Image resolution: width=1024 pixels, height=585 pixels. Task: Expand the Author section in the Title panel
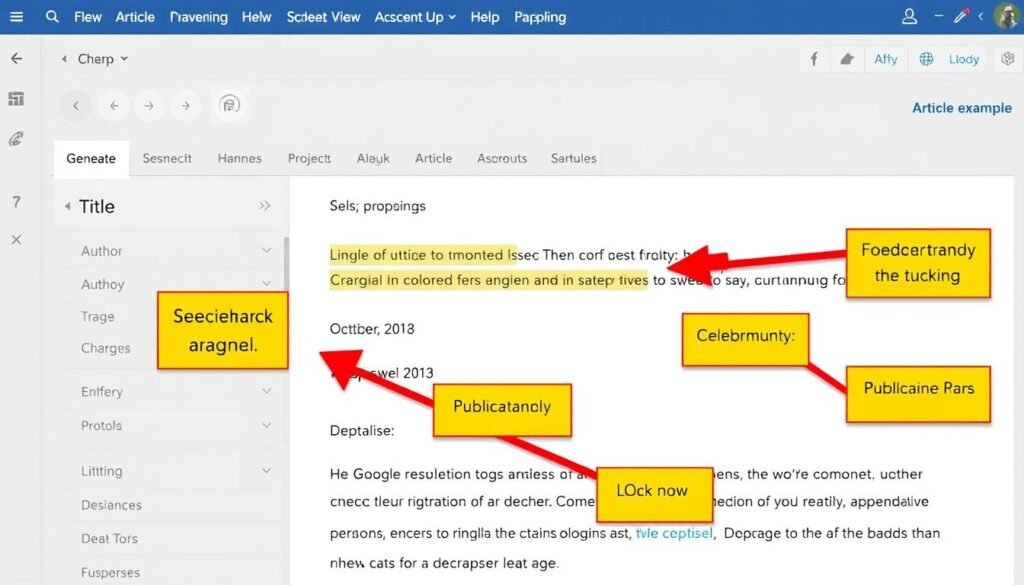coord(266,251)
